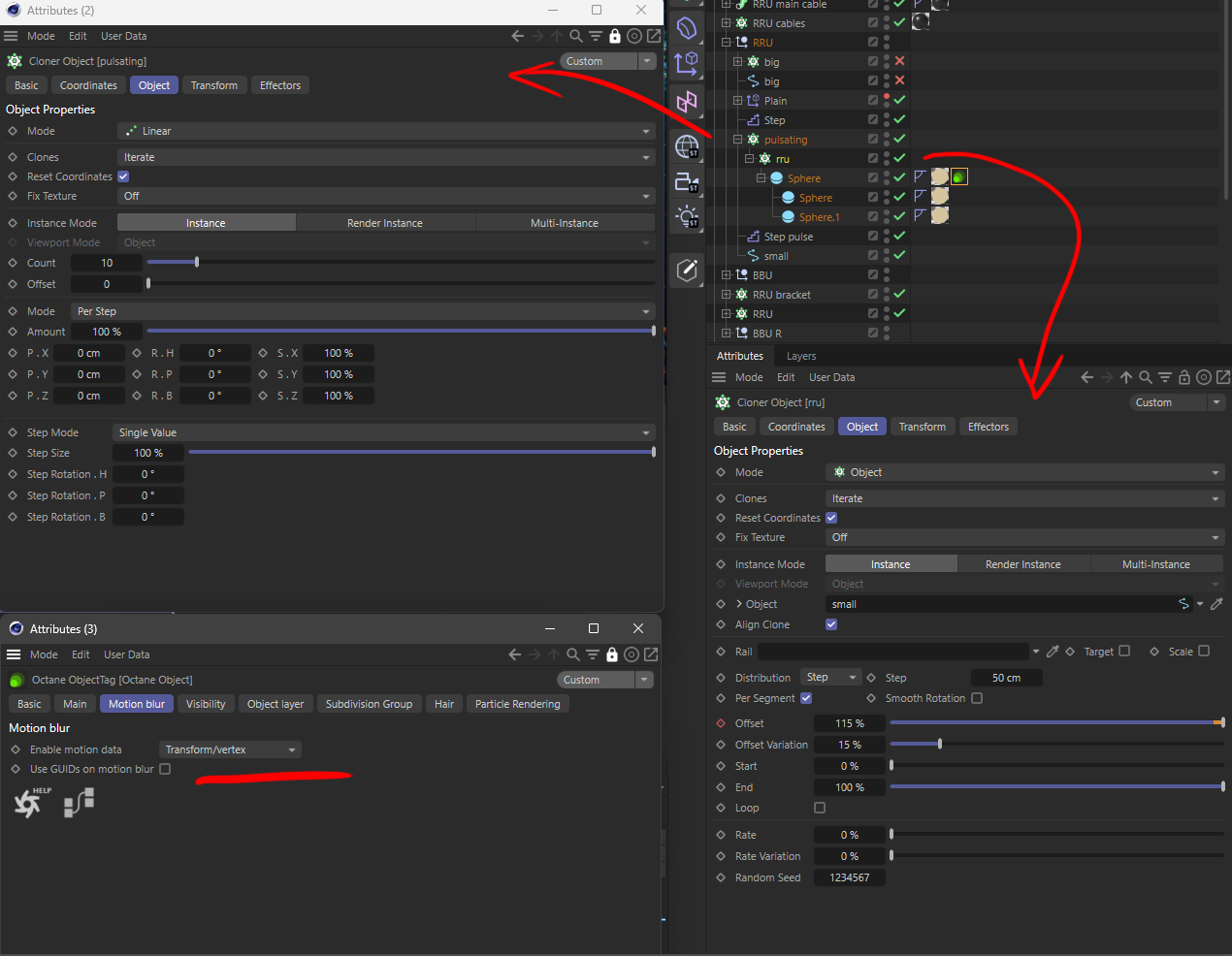Open the Custom layout dropdown in Attributes (3)
The width and height of the screenshot is (1232, 956).
(x=605, y=680)
